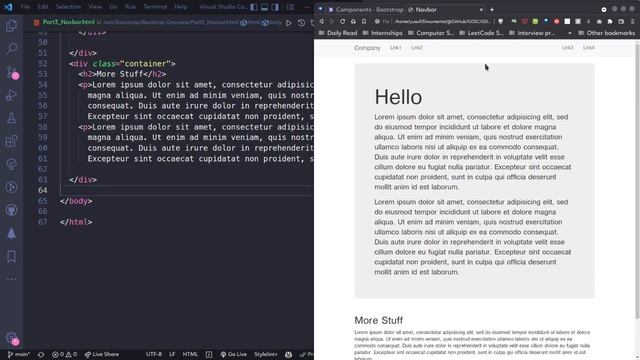Place cursor on empty line 64 in editor
The height and width of the screenshot is (360, 640).
pos(186,190)
